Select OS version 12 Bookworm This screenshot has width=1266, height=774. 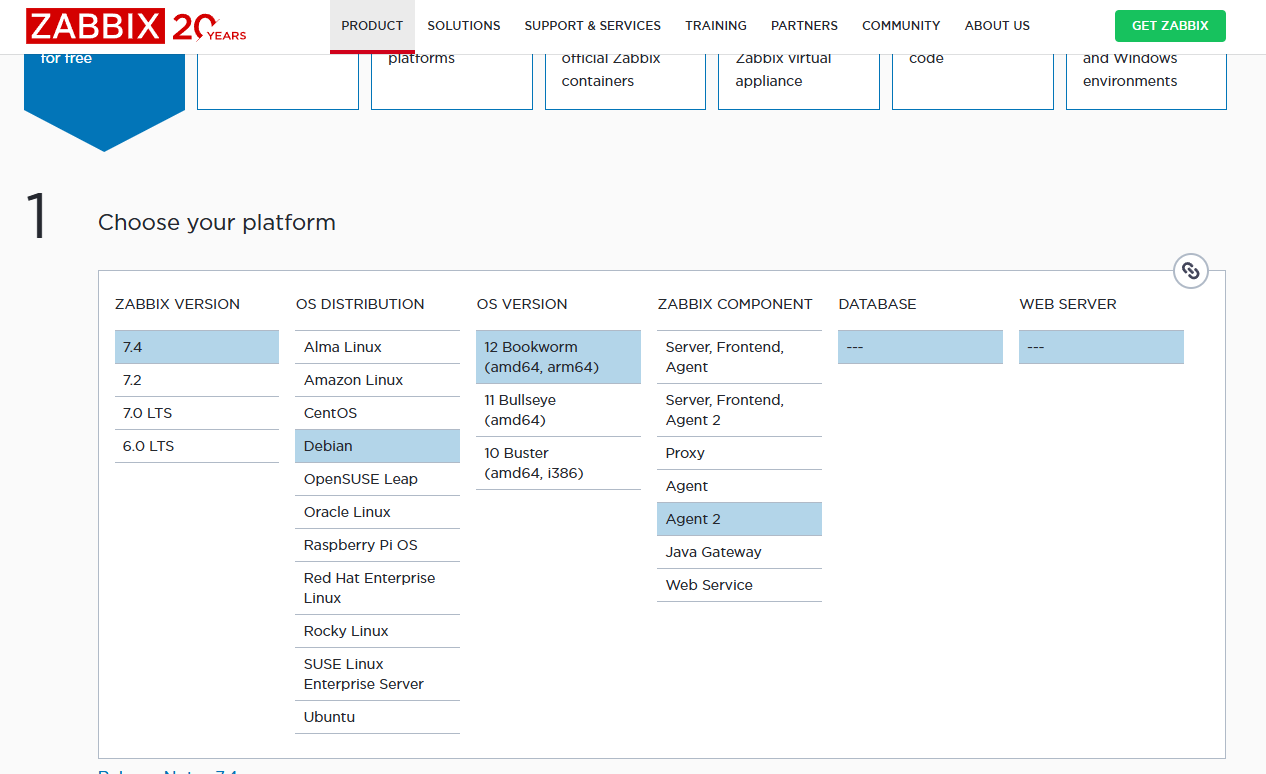click(559, 357)
